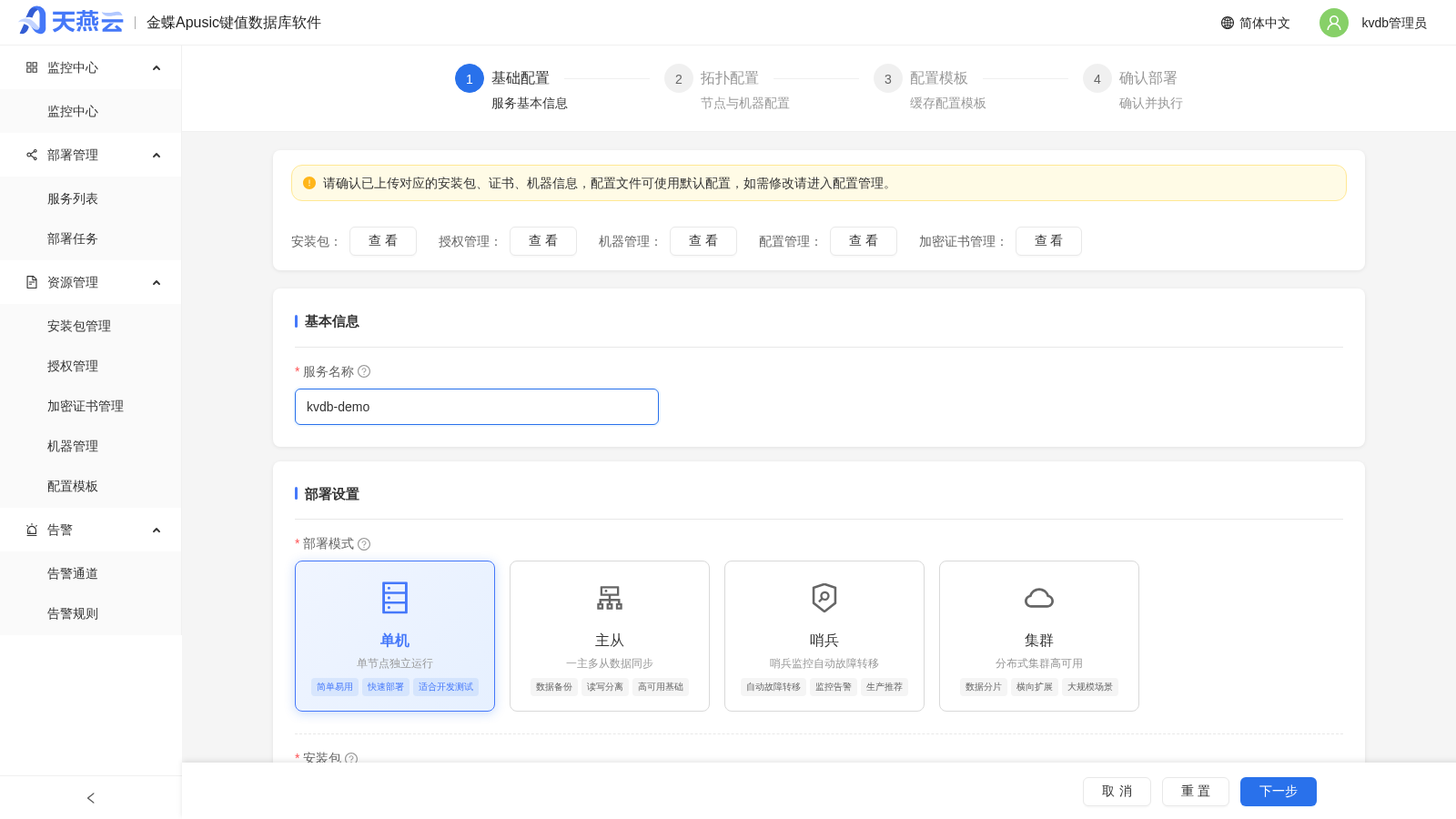Click the green user avatar icon
The image size is (1456, 819).
coord(1334,23)
